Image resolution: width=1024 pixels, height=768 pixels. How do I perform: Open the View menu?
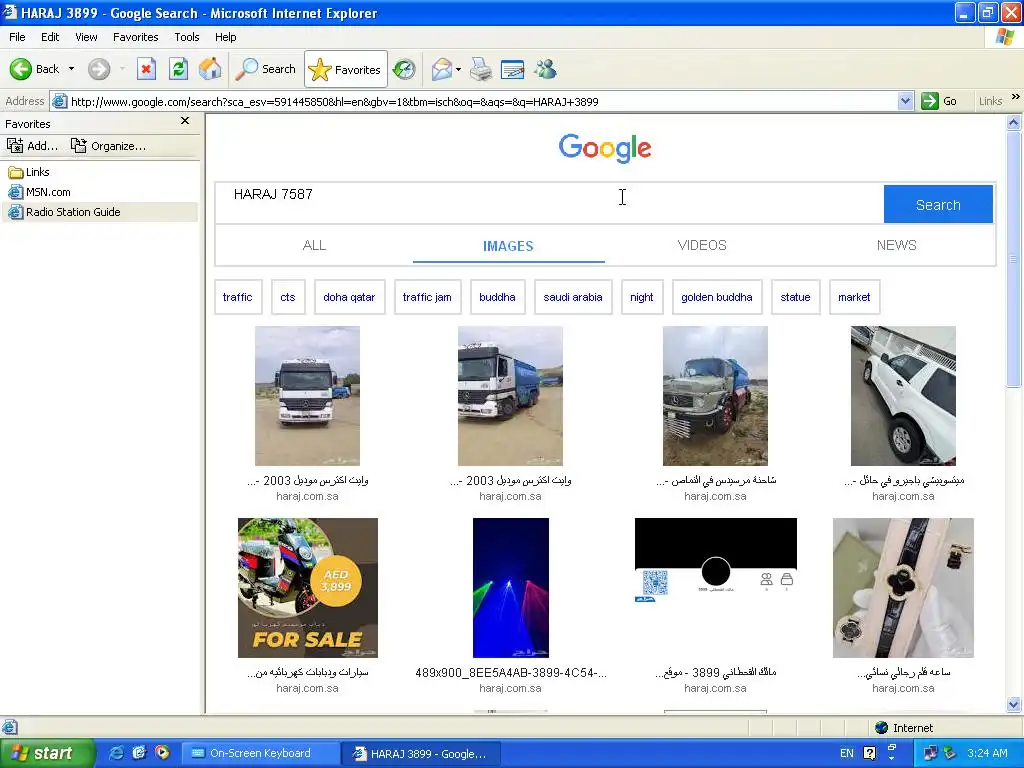coord(86,37)
